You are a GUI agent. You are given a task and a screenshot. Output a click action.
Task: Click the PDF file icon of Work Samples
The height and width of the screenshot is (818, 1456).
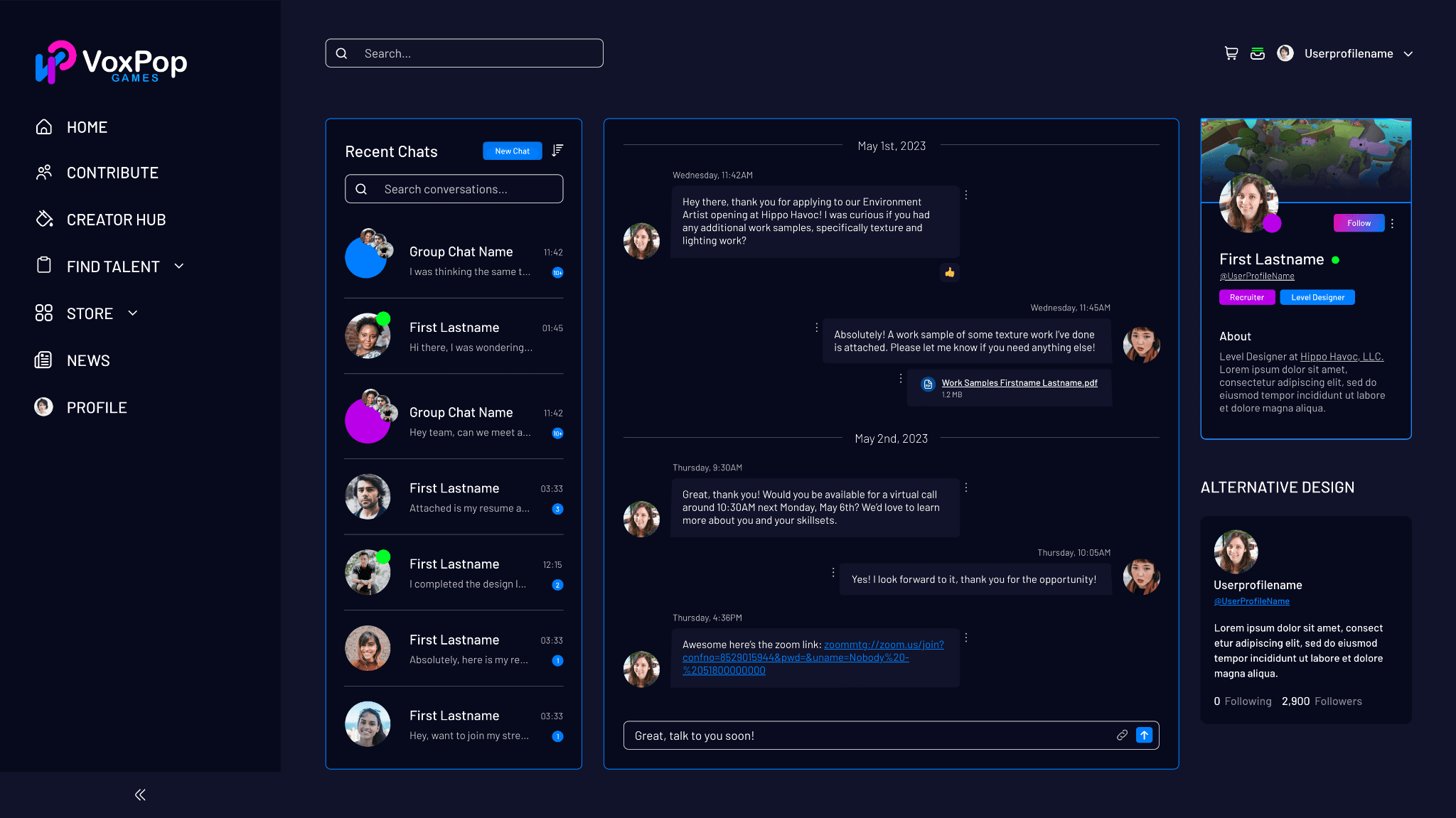928,384
